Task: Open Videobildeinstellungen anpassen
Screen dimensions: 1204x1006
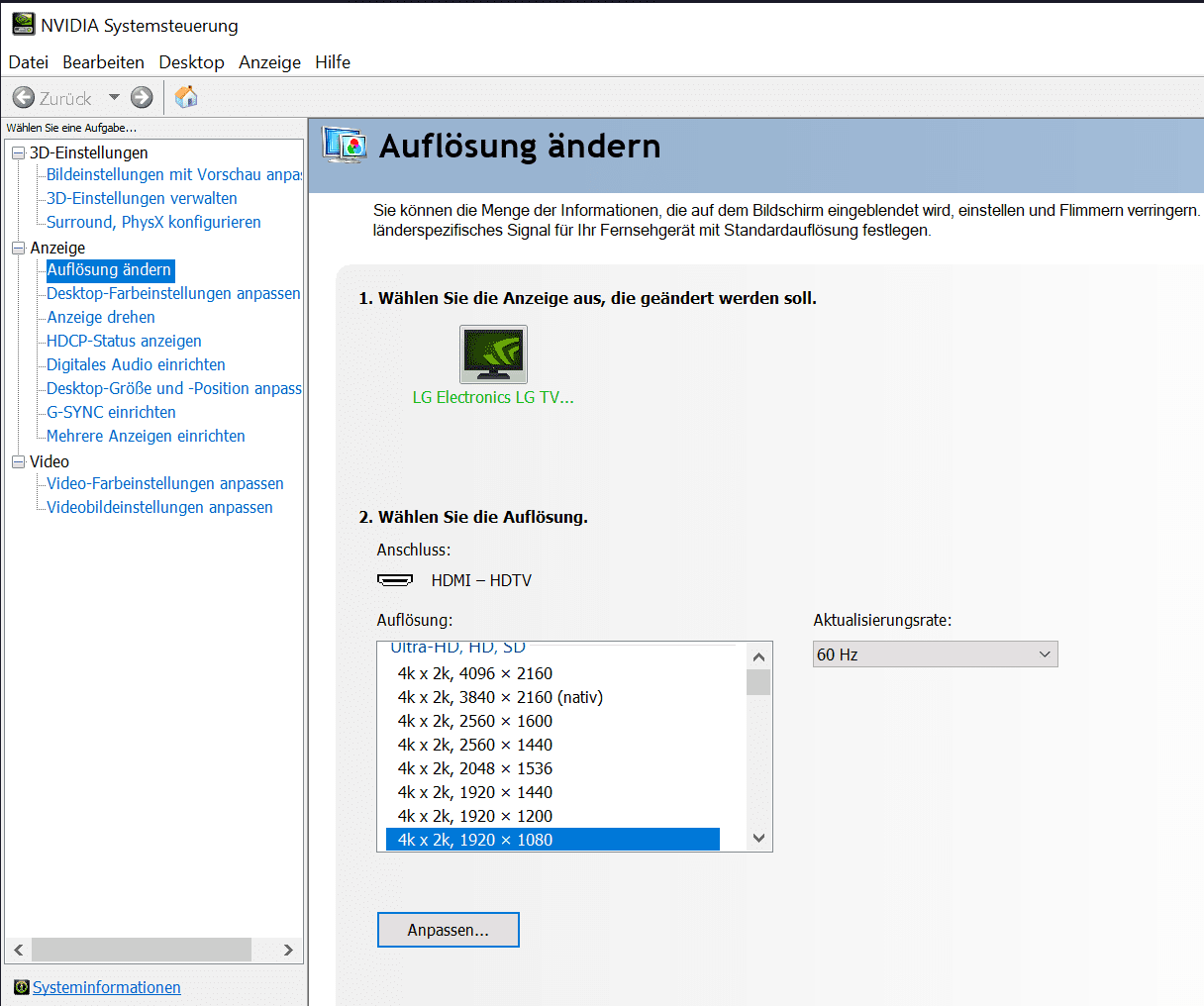Action: click(159, 507)
